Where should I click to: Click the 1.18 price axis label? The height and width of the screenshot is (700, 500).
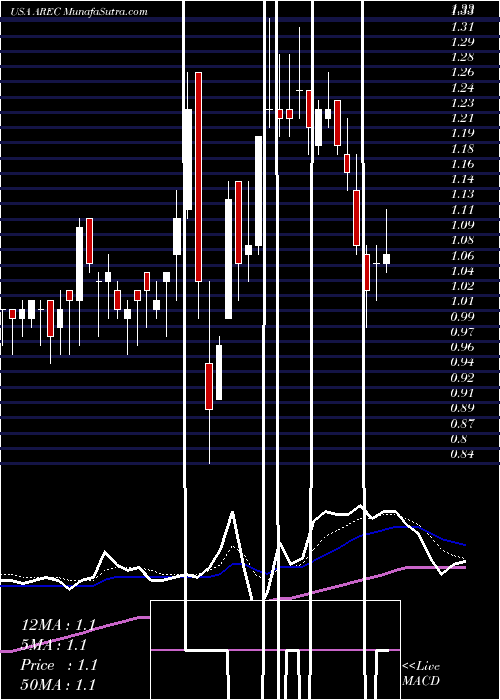click(x=462, y=149)
